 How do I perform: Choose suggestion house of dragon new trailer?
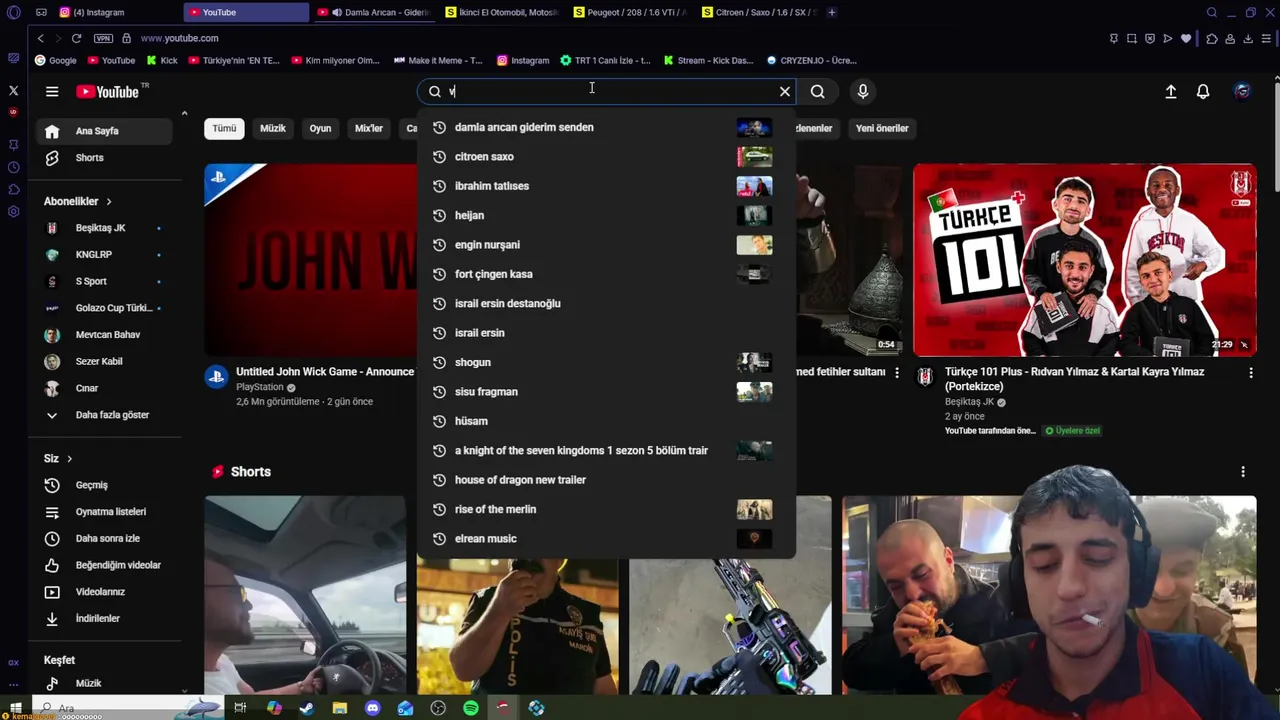606,480
